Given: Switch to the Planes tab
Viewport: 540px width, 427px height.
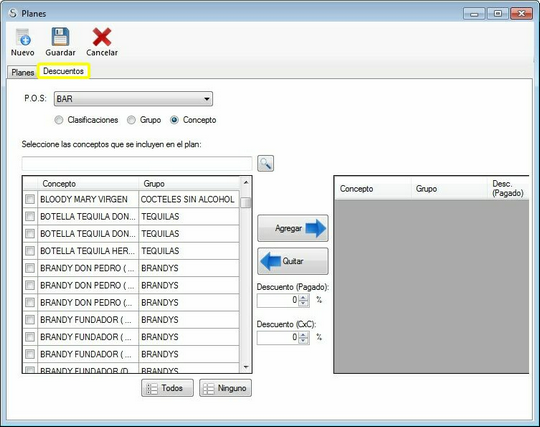Looking at the screenshot, I should coord(22,72).
